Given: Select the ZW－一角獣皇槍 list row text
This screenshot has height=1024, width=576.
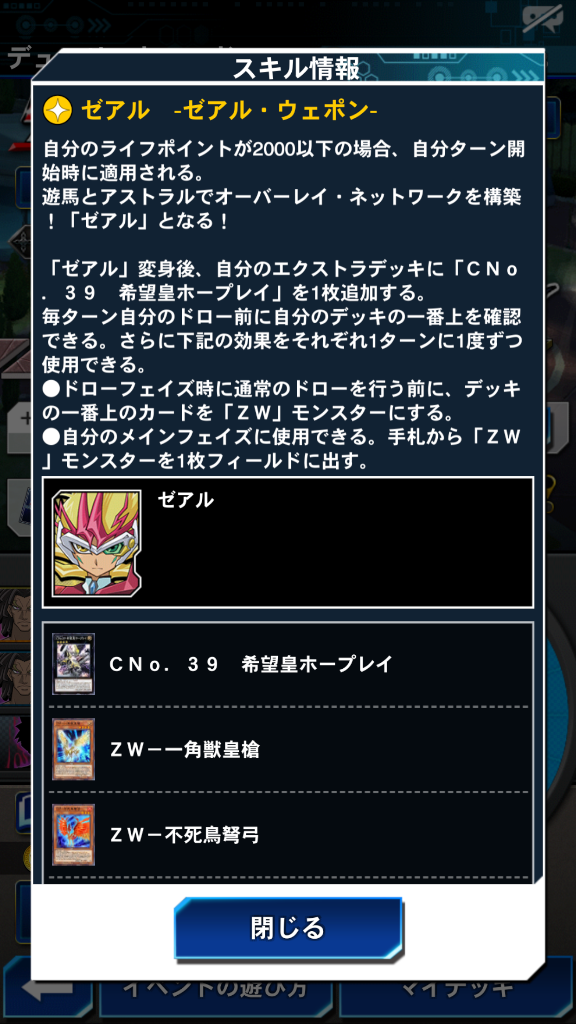Looking at the screenshot, I should (x=184, y=750).
